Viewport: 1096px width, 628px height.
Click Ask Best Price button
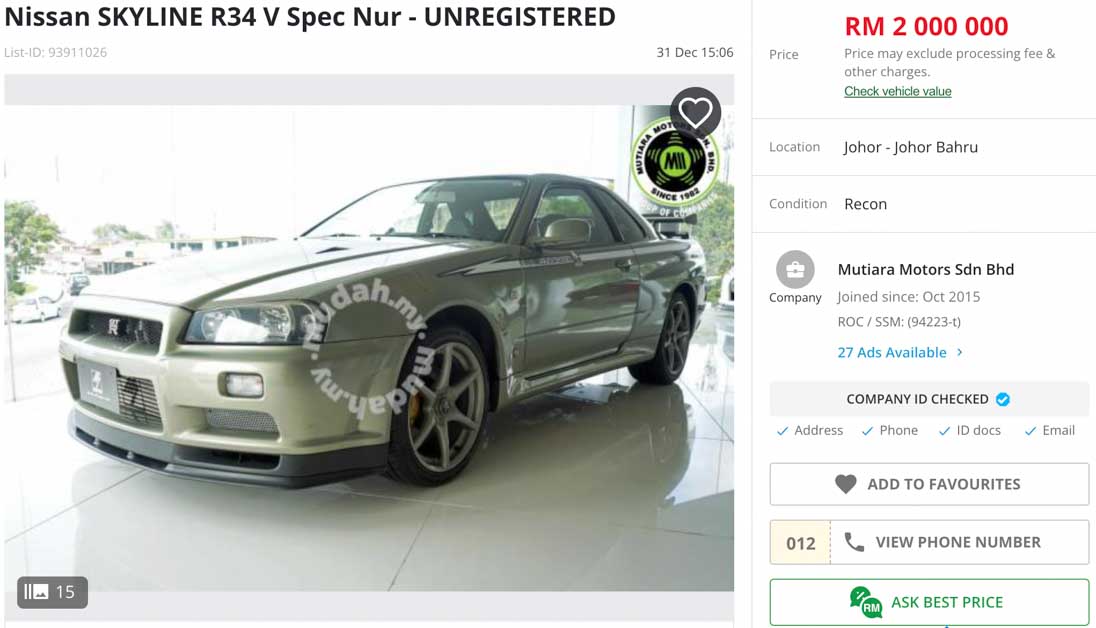pyautogui.click(x=929, y=602)
